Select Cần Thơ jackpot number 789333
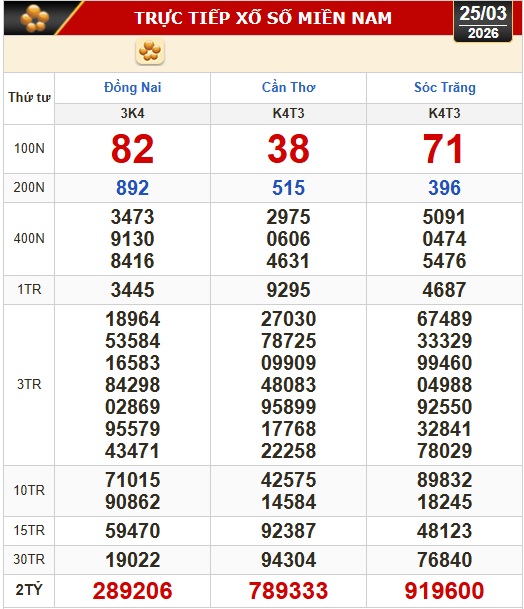Image resolution: width=524 pixels, height=609 pixels. click(288, 591)
